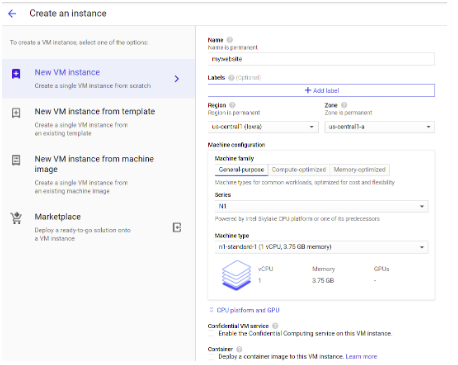Click the Machine configuration heading
This screenshot has height=365, width=458.
[236, 145]
